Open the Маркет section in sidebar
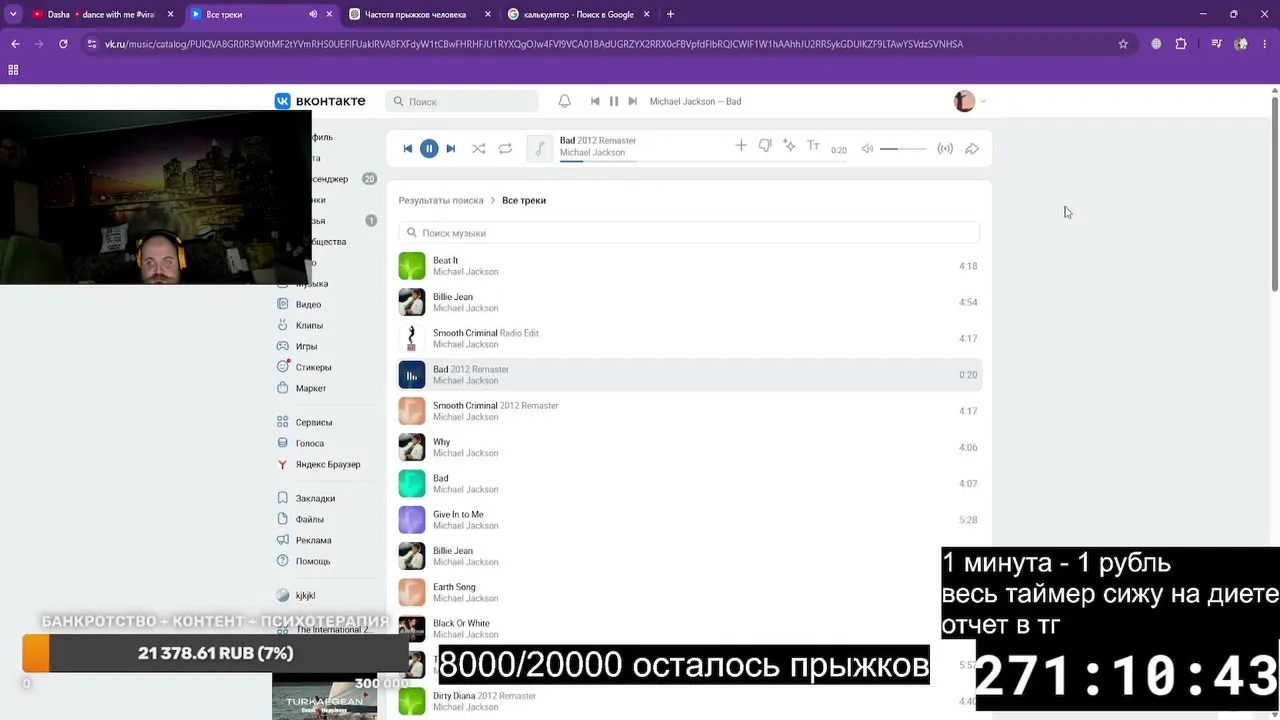The height and width of the screenshot is (720, 1280). (x=311, y=388)
